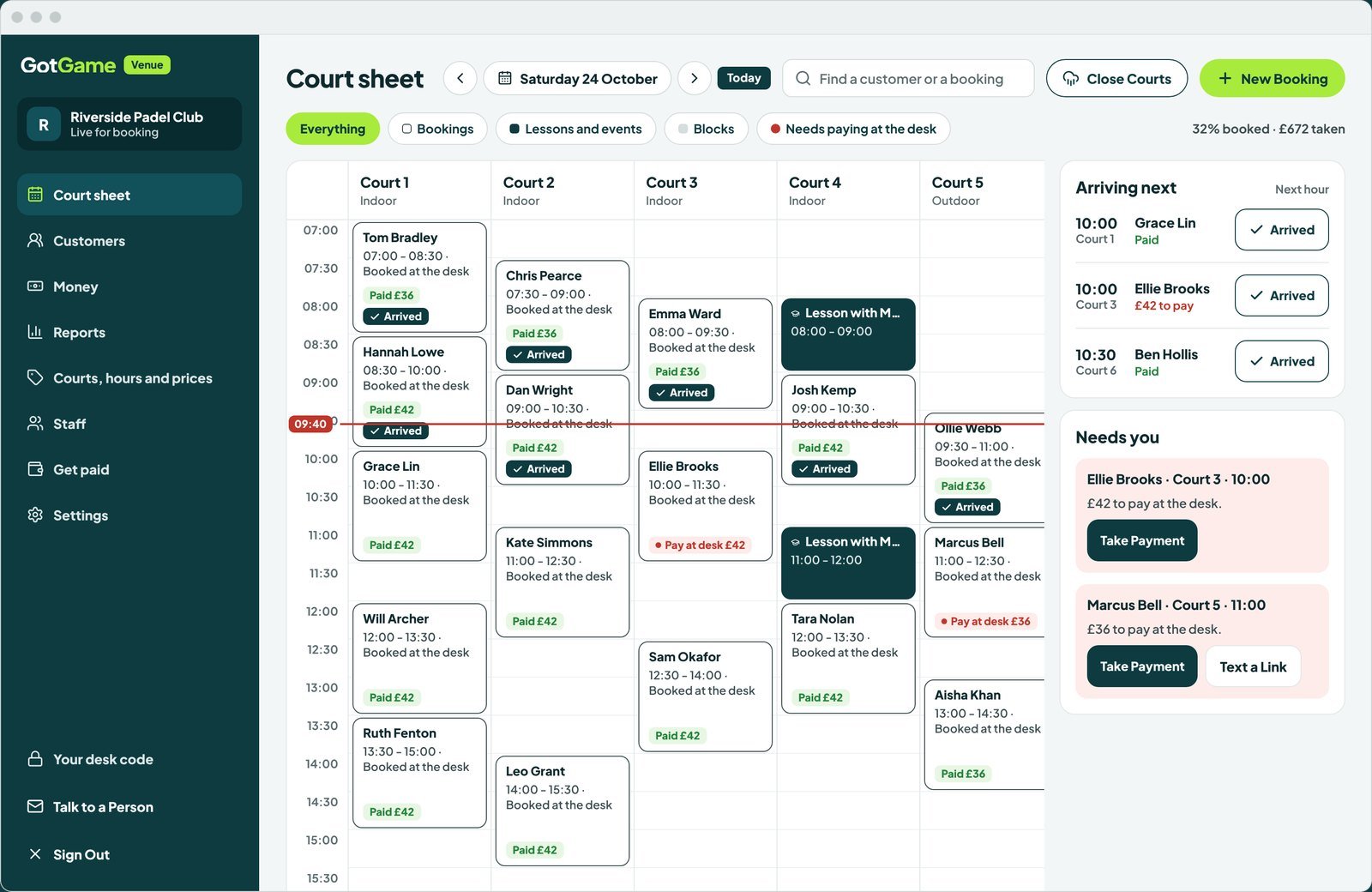Open the Riverside Padel Club venue switcher
The width and height of the screenshot is (1372, 892).
coord(129,124)
